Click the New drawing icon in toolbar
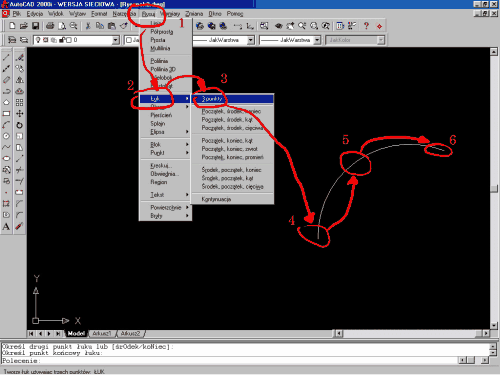The height and width of the screenshot is (375, 500). [12, 26]
